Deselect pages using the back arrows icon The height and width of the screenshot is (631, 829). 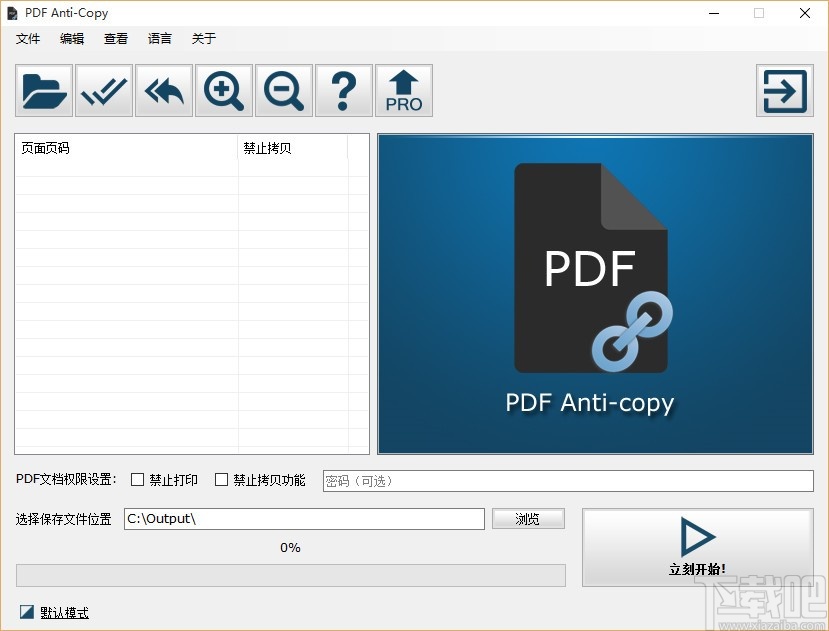pyautogui.click(x=163, y=90)
